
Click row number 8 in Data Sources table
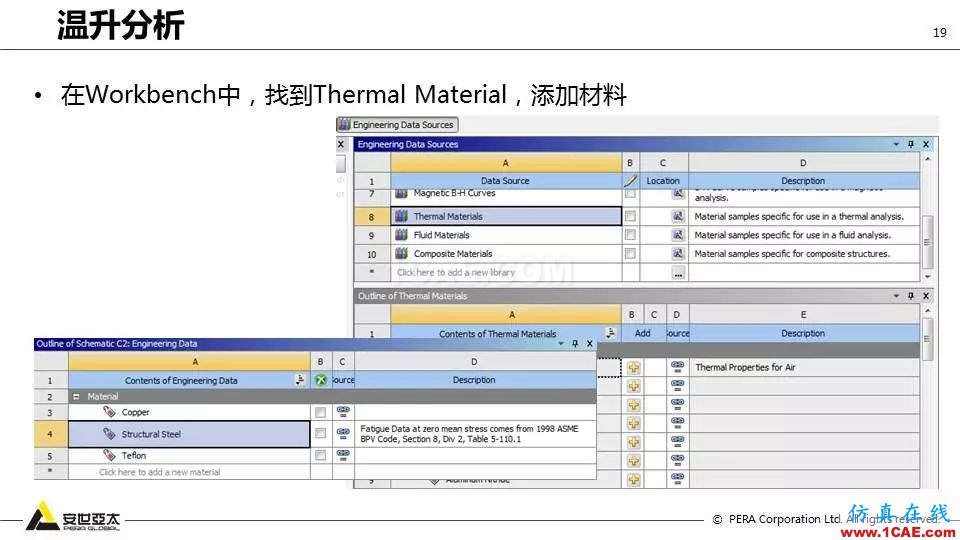[x=372, y=217]
